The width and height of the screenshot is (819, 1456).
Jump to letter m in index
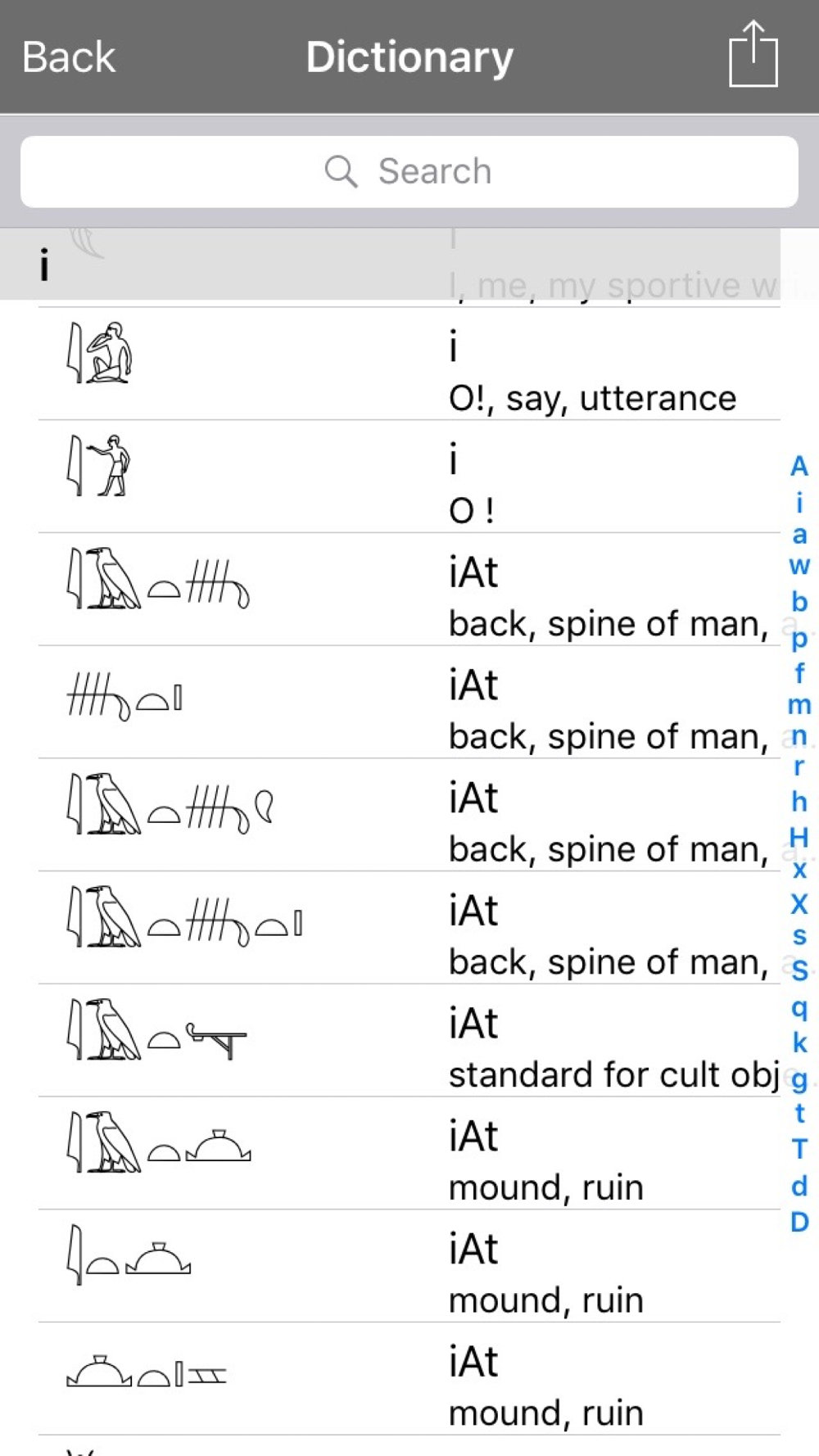pos(799,704)
